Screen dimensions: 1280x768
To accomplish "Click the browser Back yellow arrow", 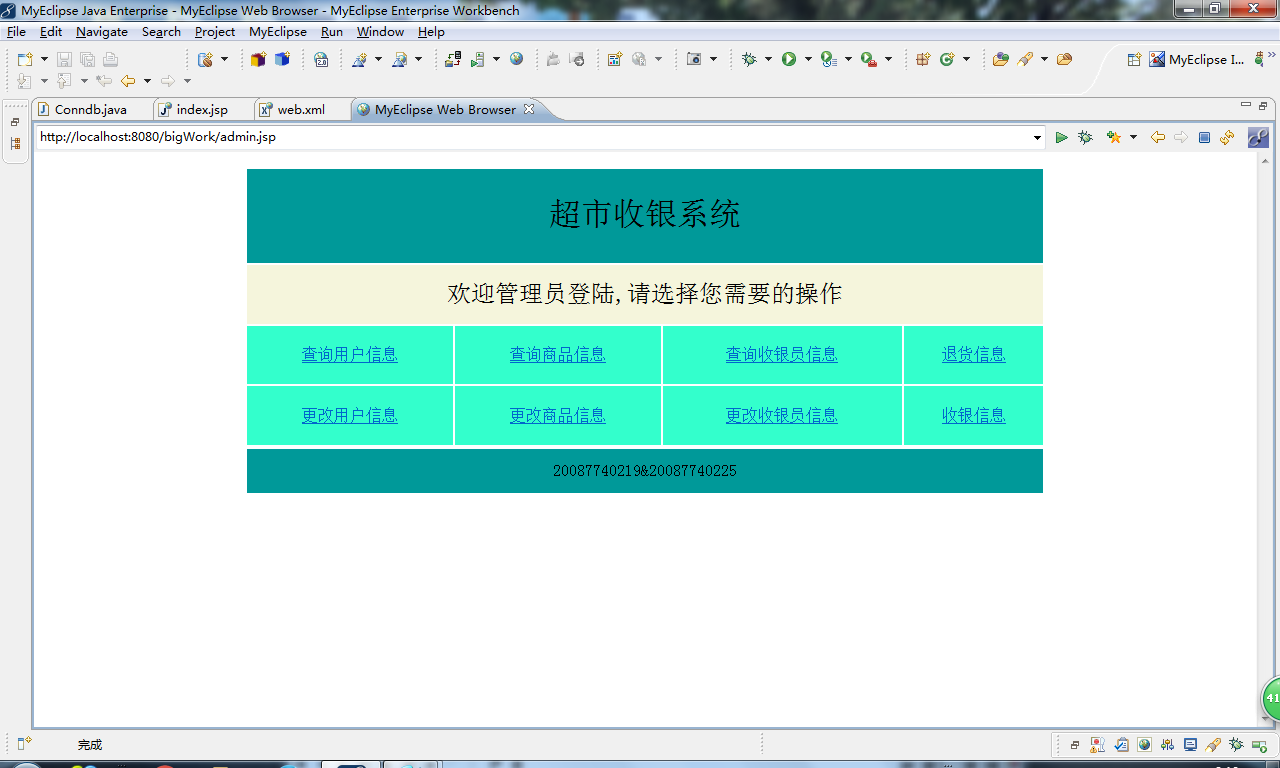I will pyautogui.click(x=1158, y=137).
